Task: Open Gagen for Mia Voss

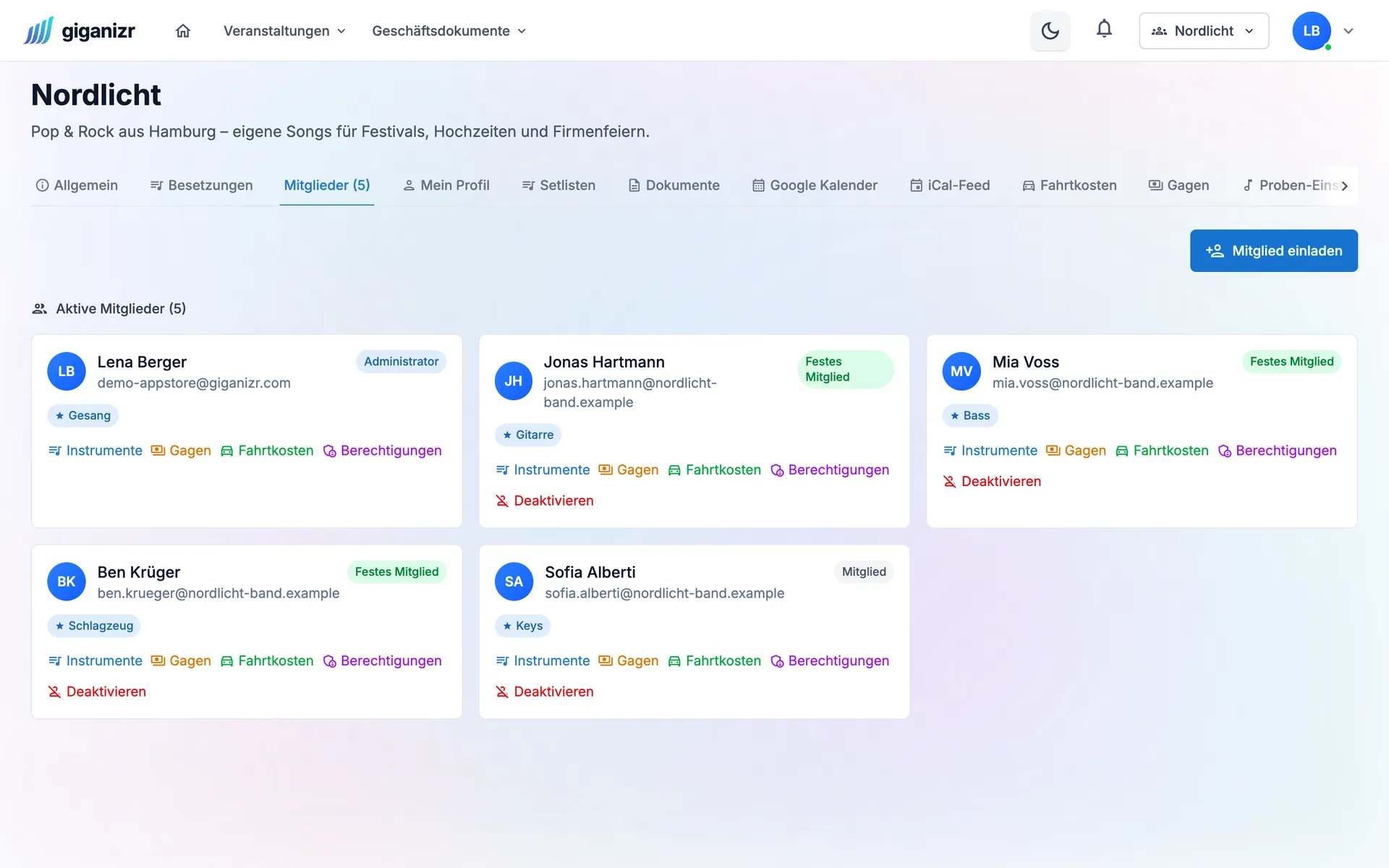Action: [x=1076, y=451]
